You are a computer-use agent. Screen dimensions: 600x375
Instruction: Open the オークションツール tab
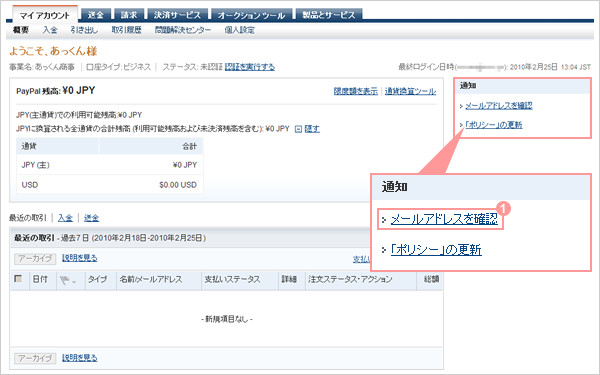(x=251, y=15)
